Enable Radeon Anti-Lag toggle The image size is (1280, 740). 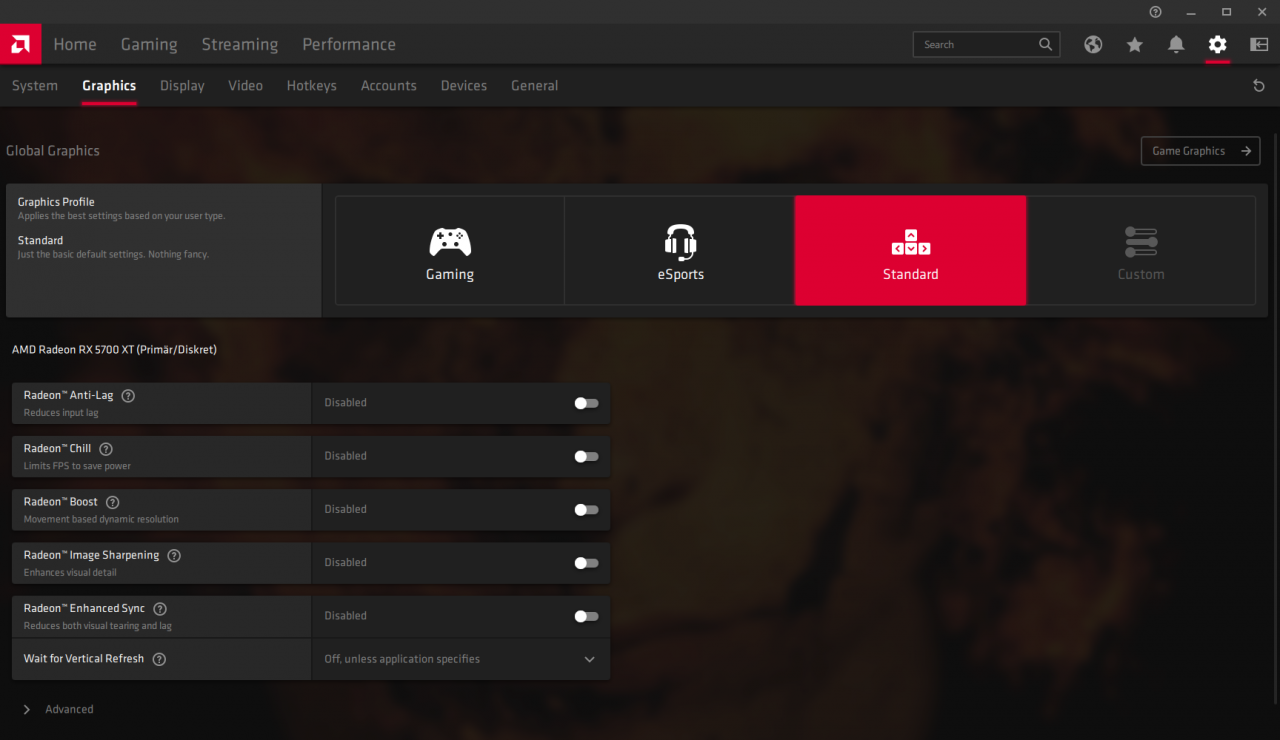click(x=586, y=403)
